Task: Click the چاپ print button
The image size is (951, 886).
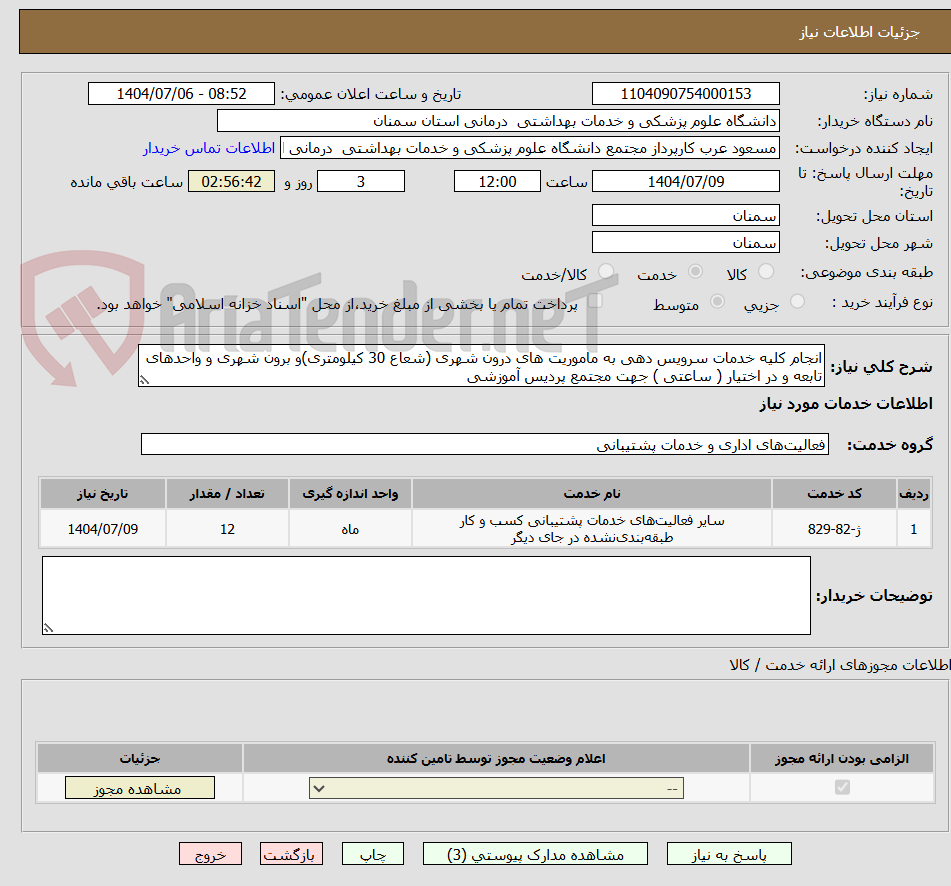Action: [x=372, y=853]
